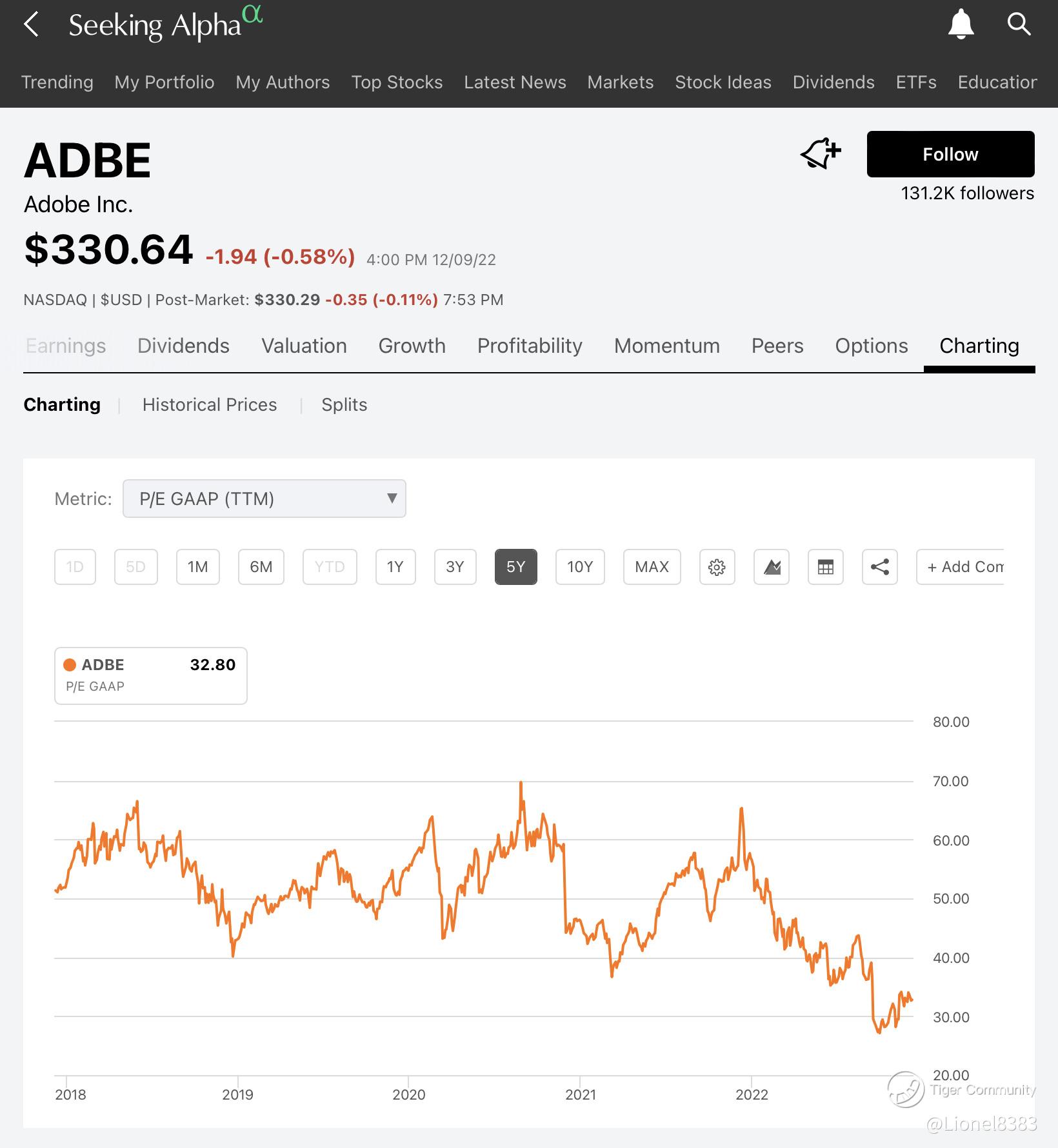This screenshot has width=1058, height=1148.
Task: Open chart settings gear
Action: click(717, 567)
